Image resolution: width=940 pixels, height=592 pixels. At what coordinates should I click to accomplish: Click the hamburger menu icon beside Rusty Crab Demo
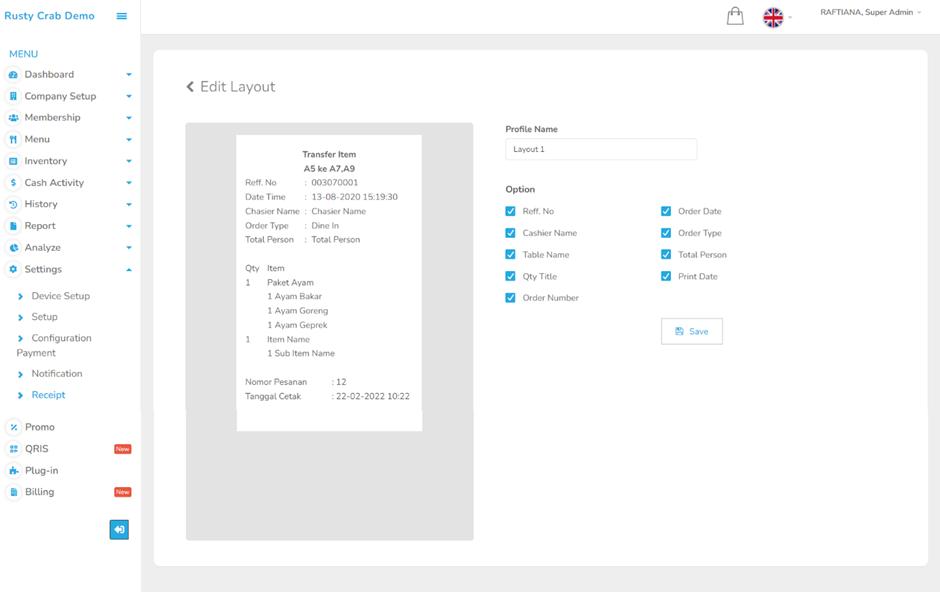tap(122, 16)
